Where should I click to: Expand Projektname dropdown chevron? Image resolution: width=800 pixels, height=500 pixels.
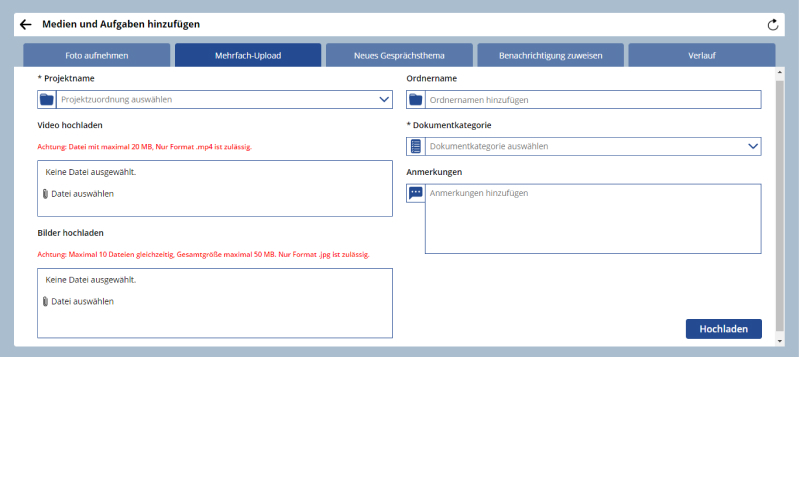[384, 99]
